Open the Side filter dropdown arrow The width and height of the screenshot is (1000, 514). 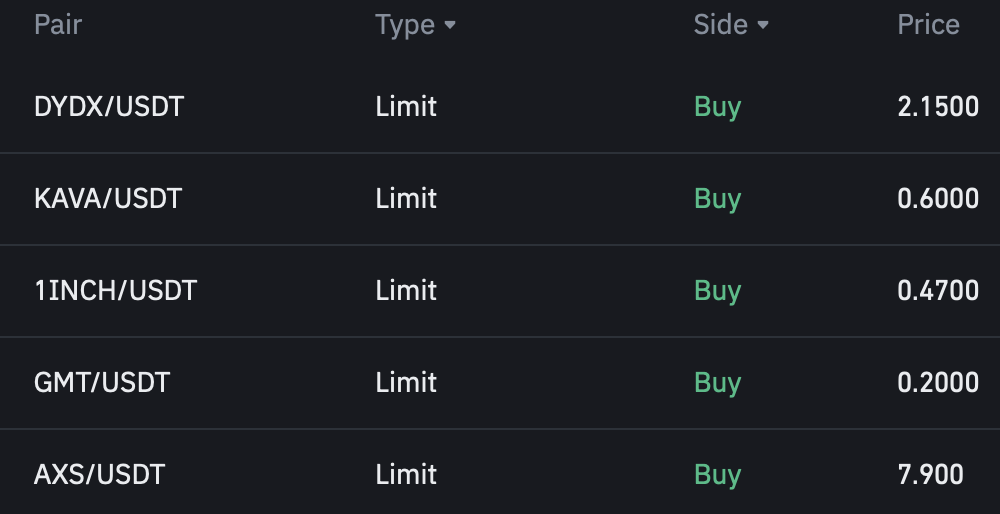coord(763,25)
